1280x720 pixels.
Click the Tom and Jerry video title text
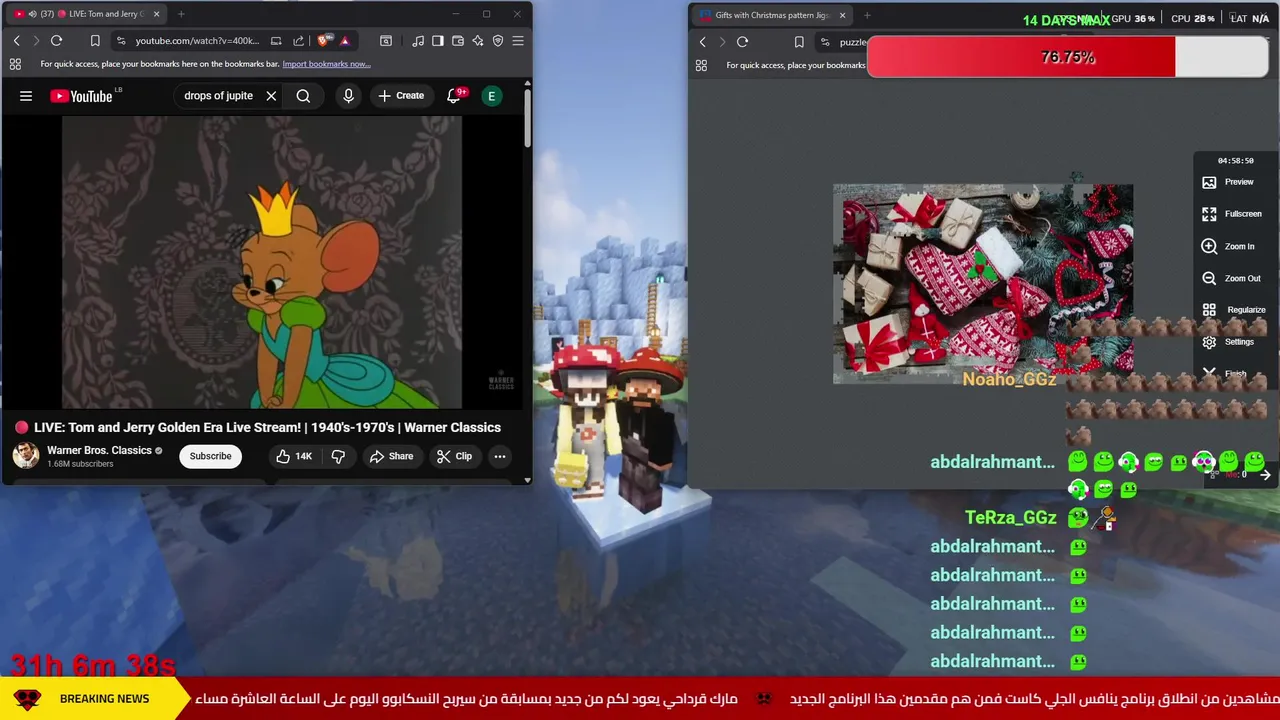pos(267,427)
